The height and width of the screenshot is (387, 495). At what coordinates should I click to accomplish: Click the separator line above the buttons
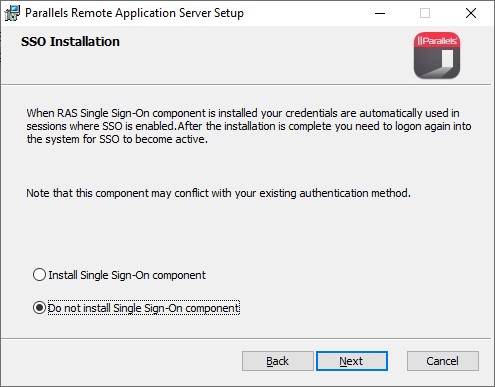tap(246, 338)
